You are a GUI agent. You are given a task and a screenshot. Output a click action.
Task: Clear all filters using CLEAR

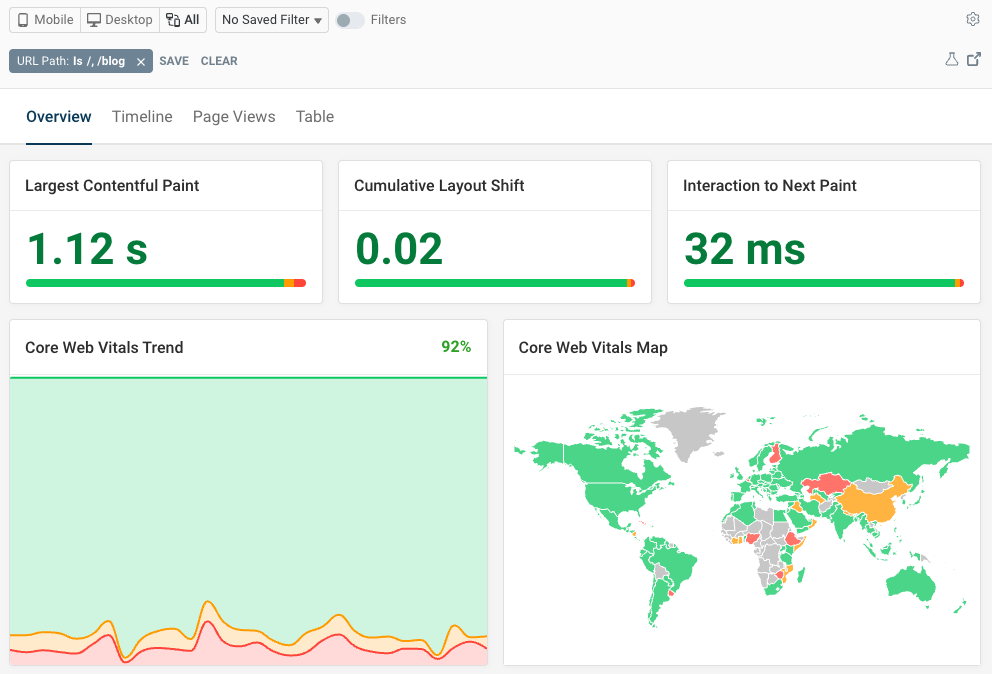point(219,61)
